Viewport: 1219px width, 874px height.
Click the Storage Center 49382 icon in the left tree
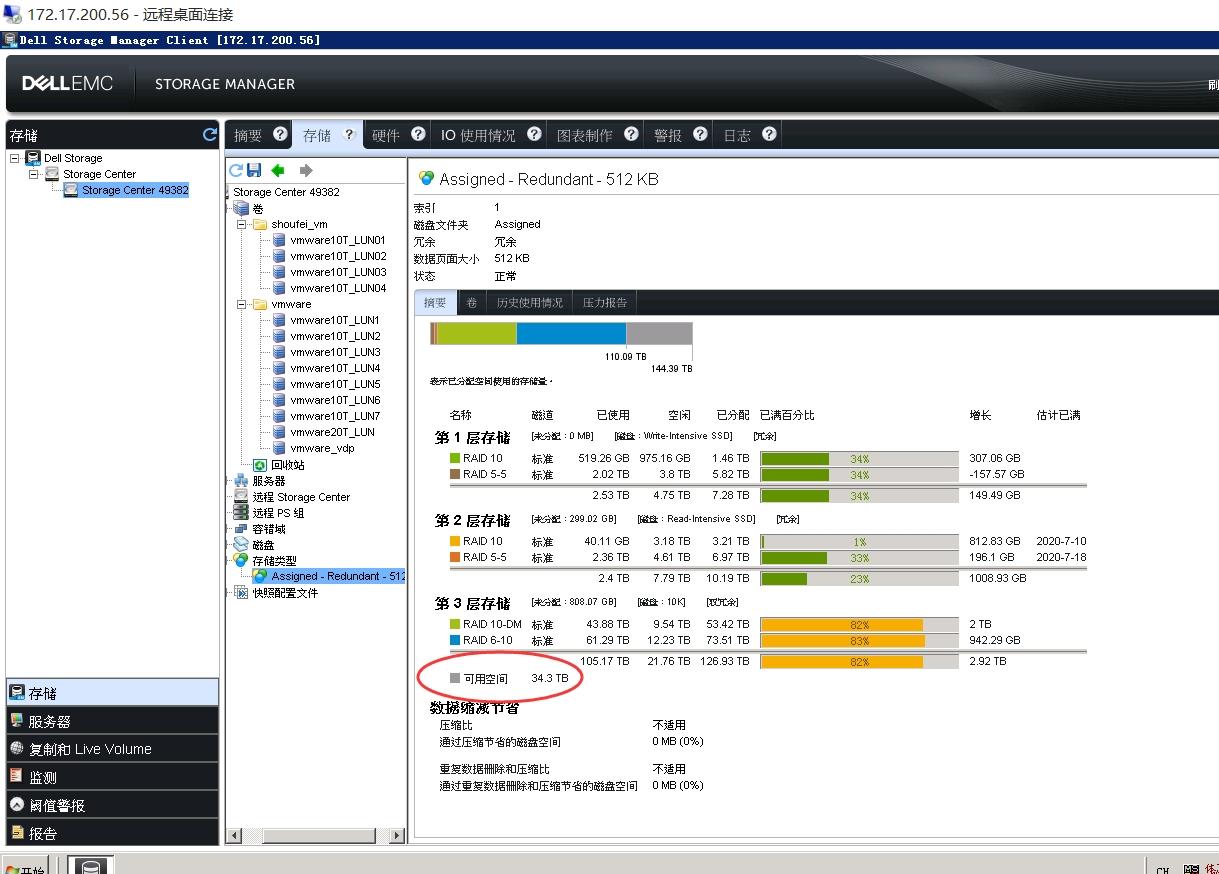[71, 190]
